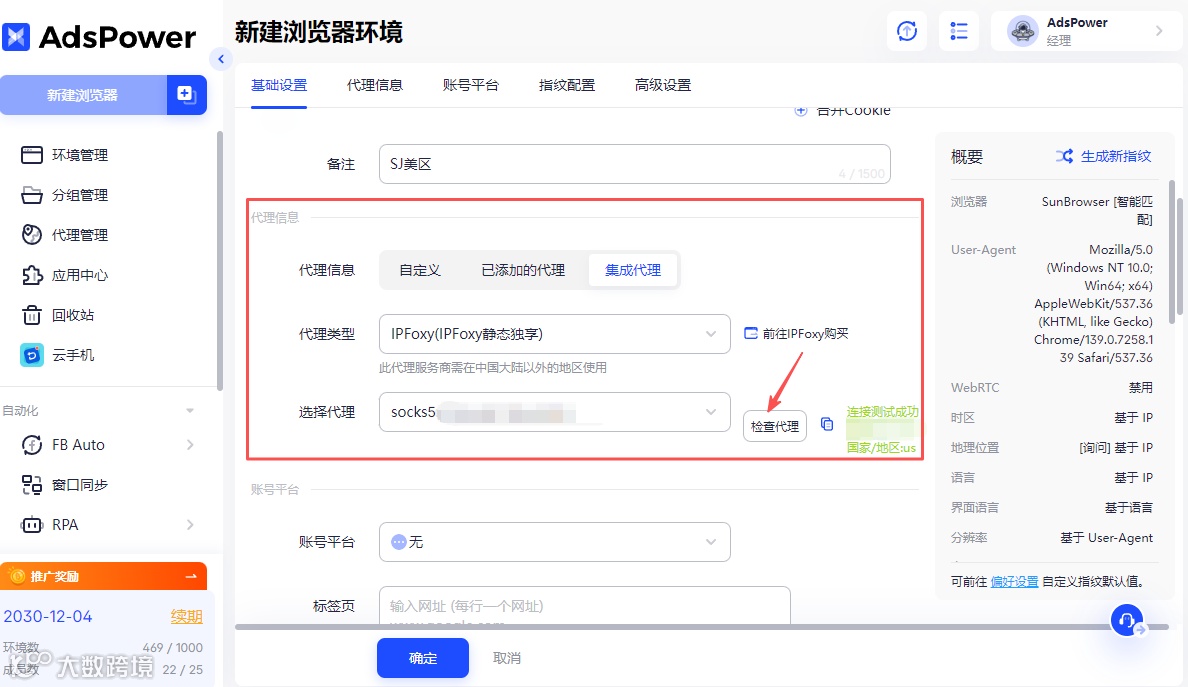The height and width of the screenshot is (687, 1188).
Task: Open the 前往IPFoxy购买 link
Action: click(x=805, y=333)
